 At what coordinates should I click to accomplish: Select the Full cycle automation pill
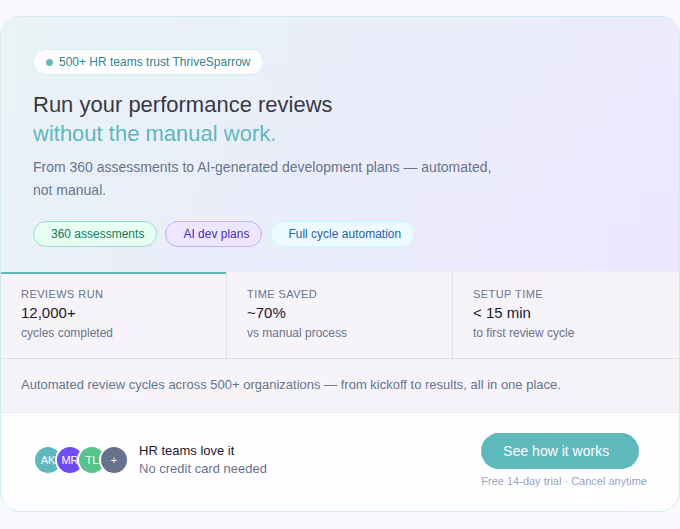pyautogui.click(x=342, y=234)
